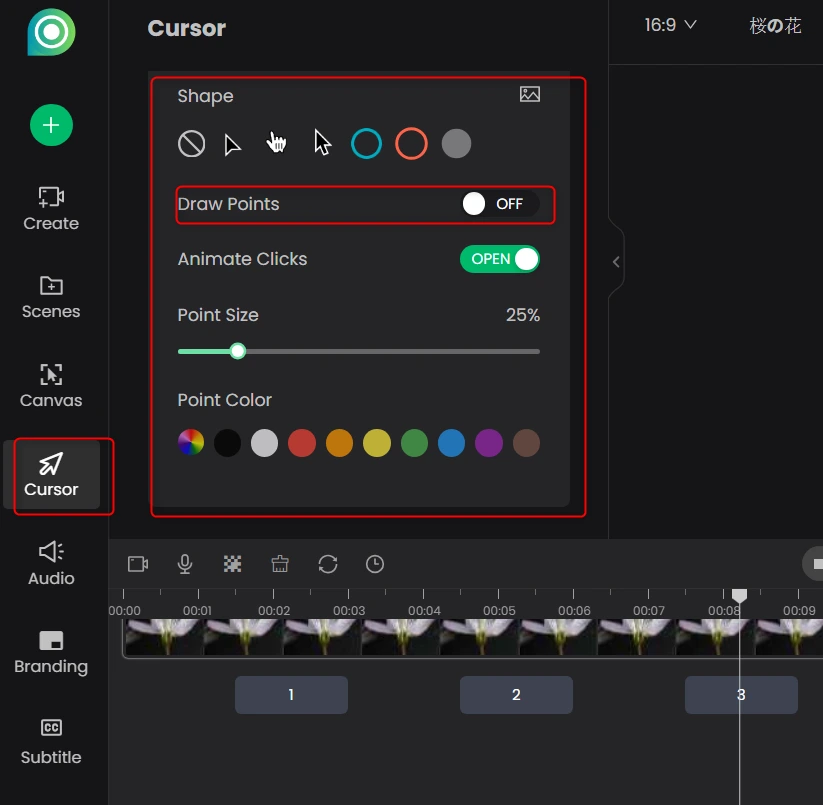Click the custom image icon beside Shape

point(530,95)
